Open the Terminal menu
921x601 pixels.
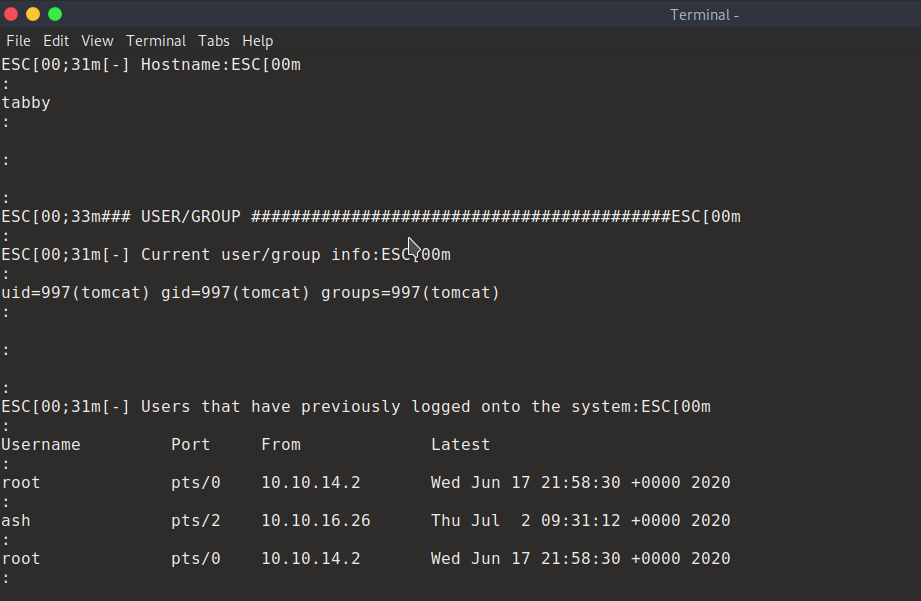click(x=156, y=41)
